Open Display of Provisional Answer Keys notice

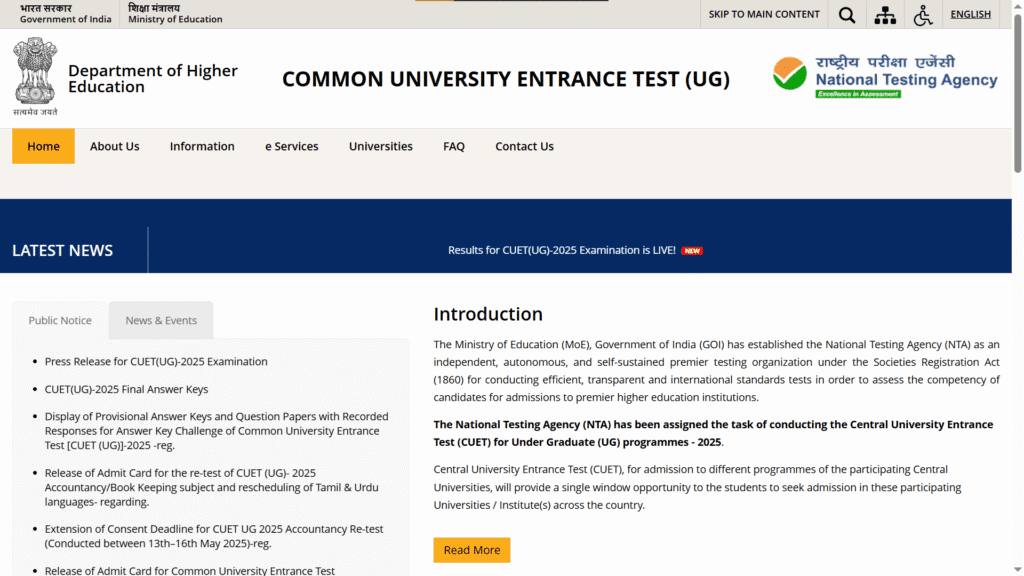217,431
